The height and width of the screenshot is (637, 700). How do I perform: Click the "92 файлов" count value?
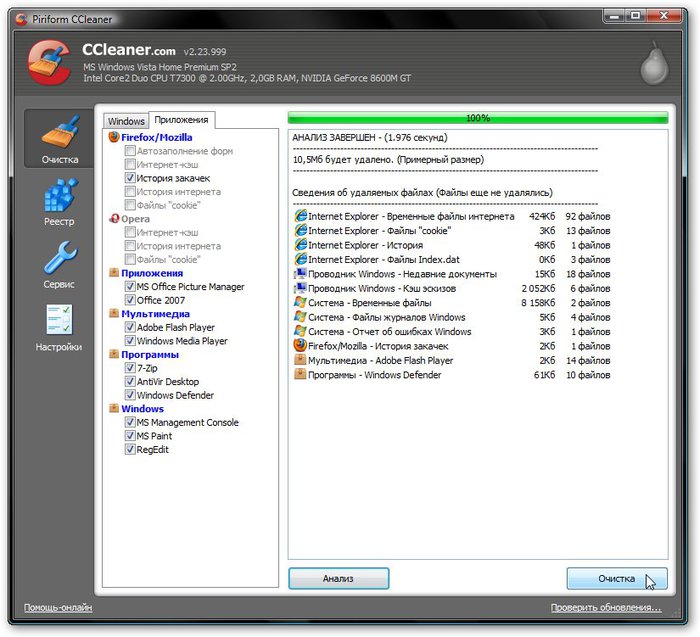point(588,216)
